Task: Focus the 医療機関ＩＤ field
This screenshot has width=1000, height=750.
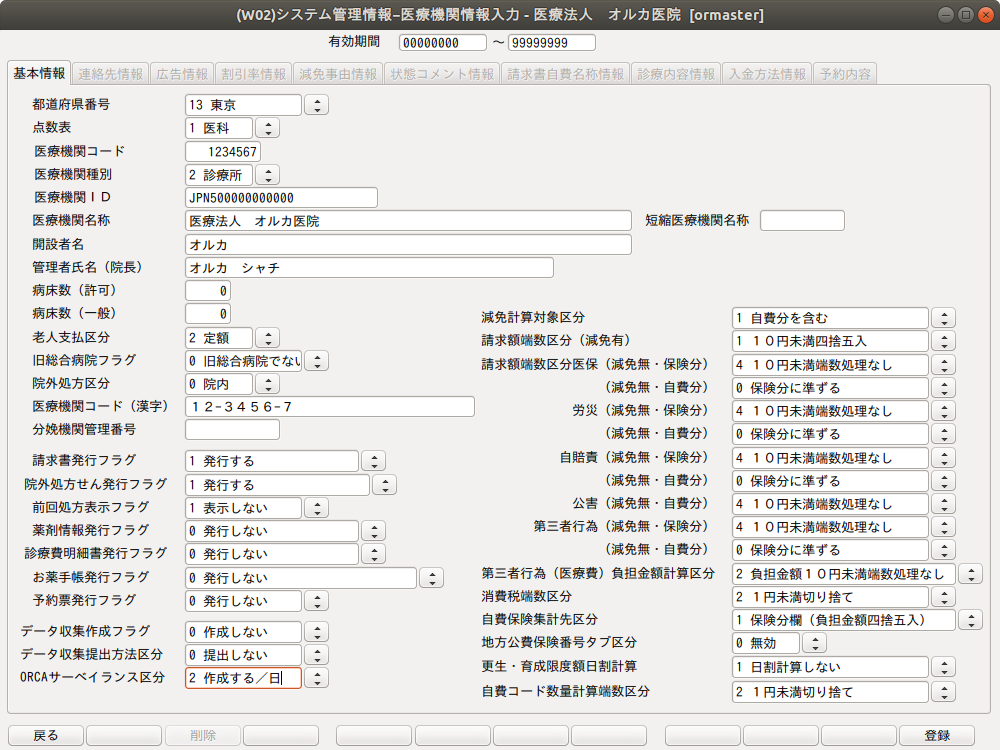Action: pos(281,198)
